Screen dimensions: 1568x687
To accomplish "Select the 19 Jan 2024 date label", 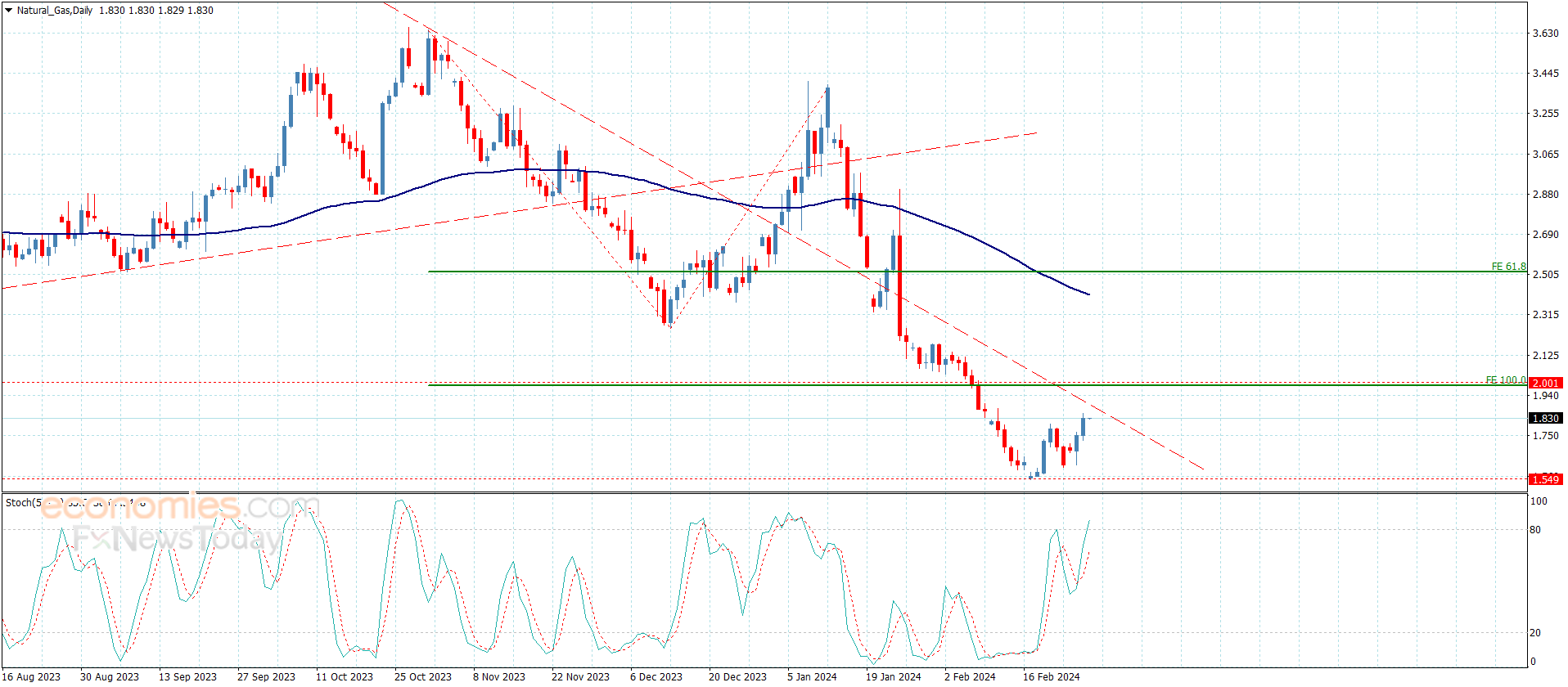I will [x=893, y=676].
